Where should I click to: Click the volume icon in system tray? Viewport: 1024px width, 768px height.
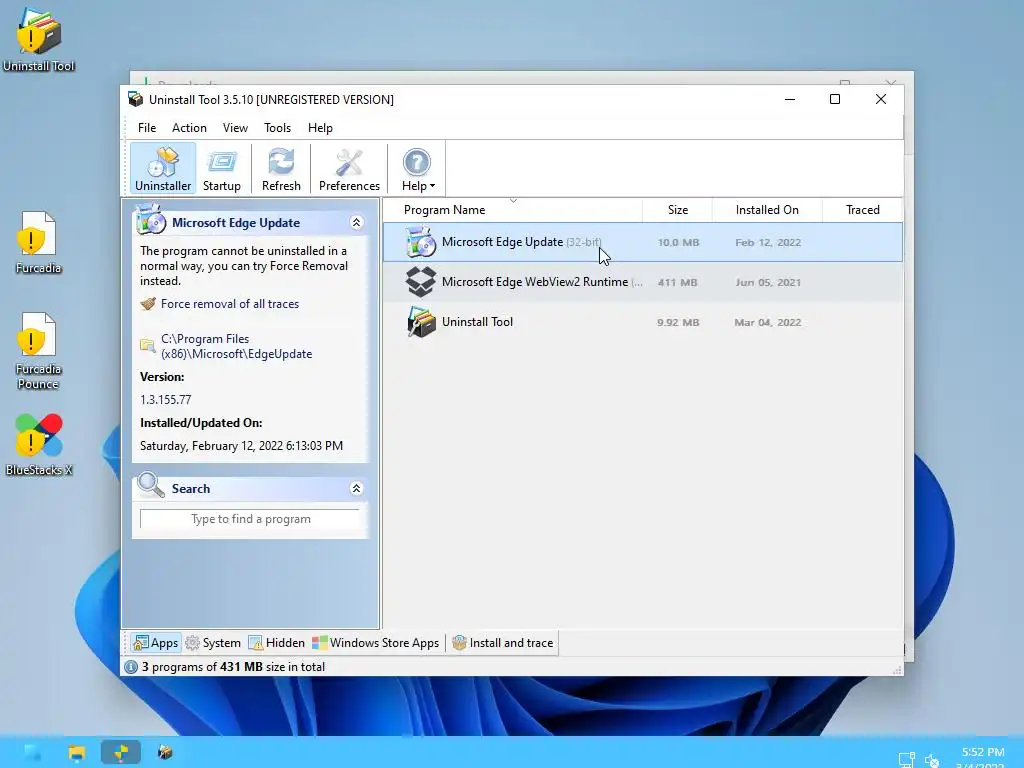932,760
